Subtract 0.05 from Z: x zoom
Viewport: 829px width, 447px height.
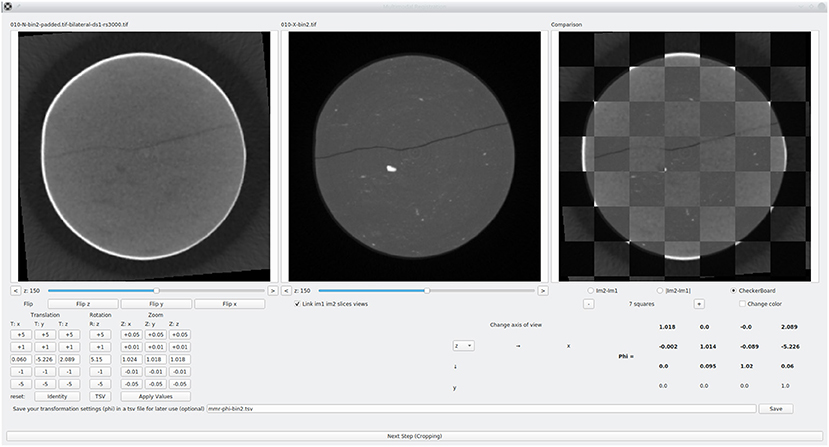pyautogui.click(x=132, y=384)
